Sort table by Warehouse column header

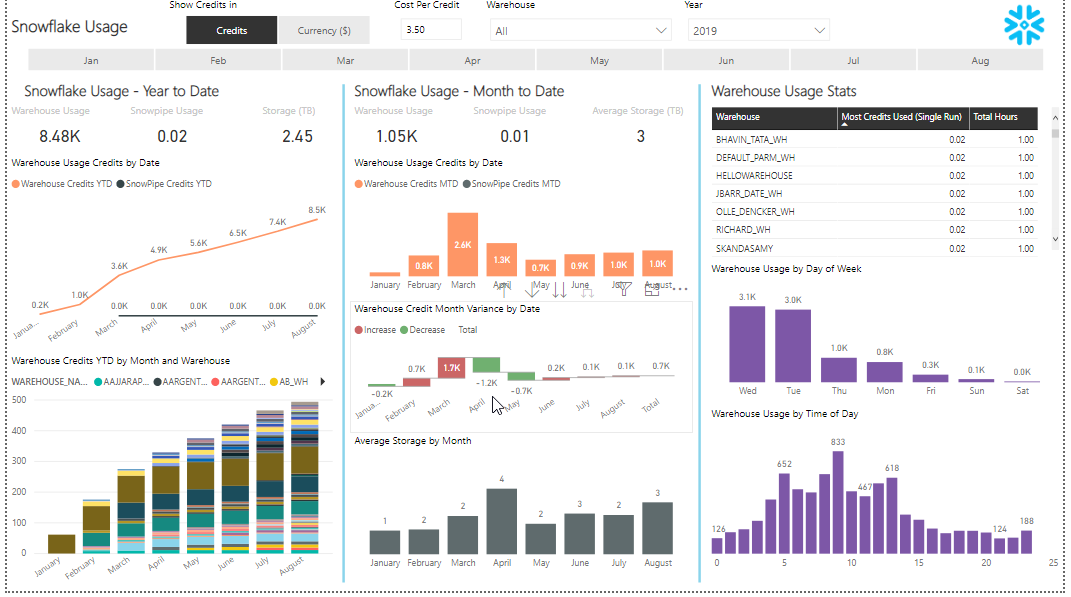pyautogui.click(x=775, y=117)
